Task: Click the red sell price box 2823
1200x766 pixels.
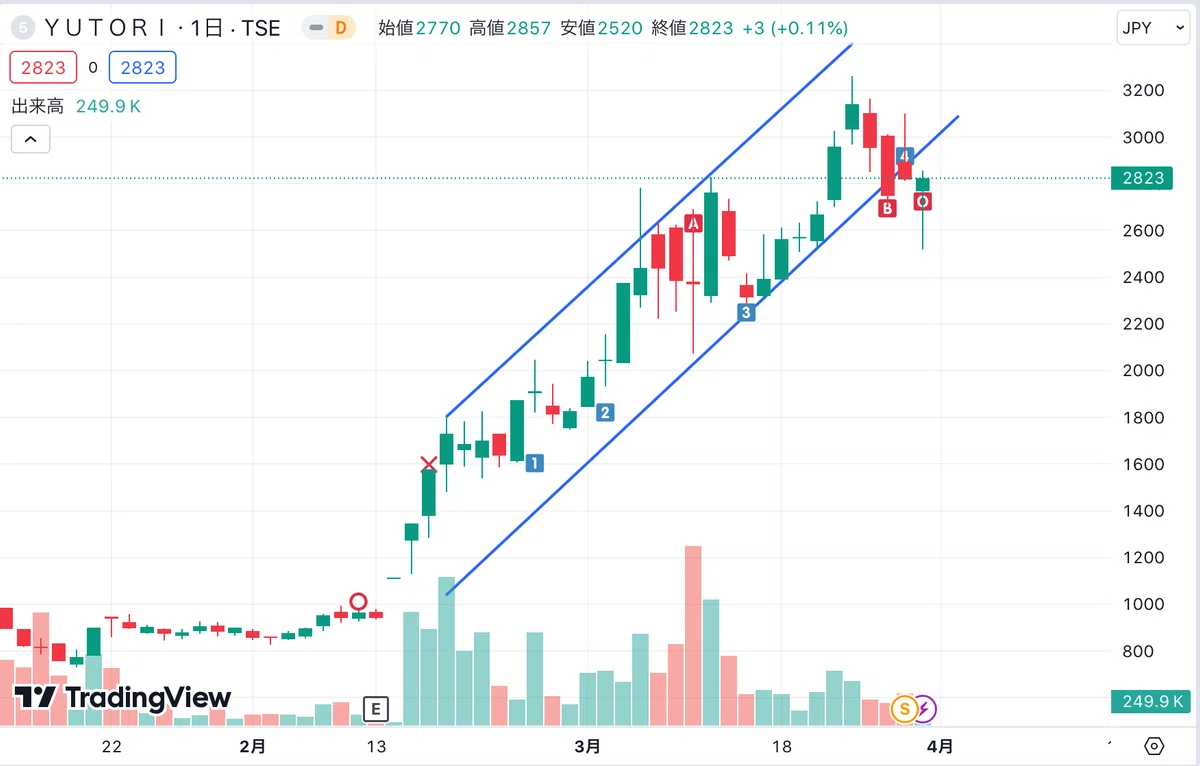Action: [x=43, y=67]
